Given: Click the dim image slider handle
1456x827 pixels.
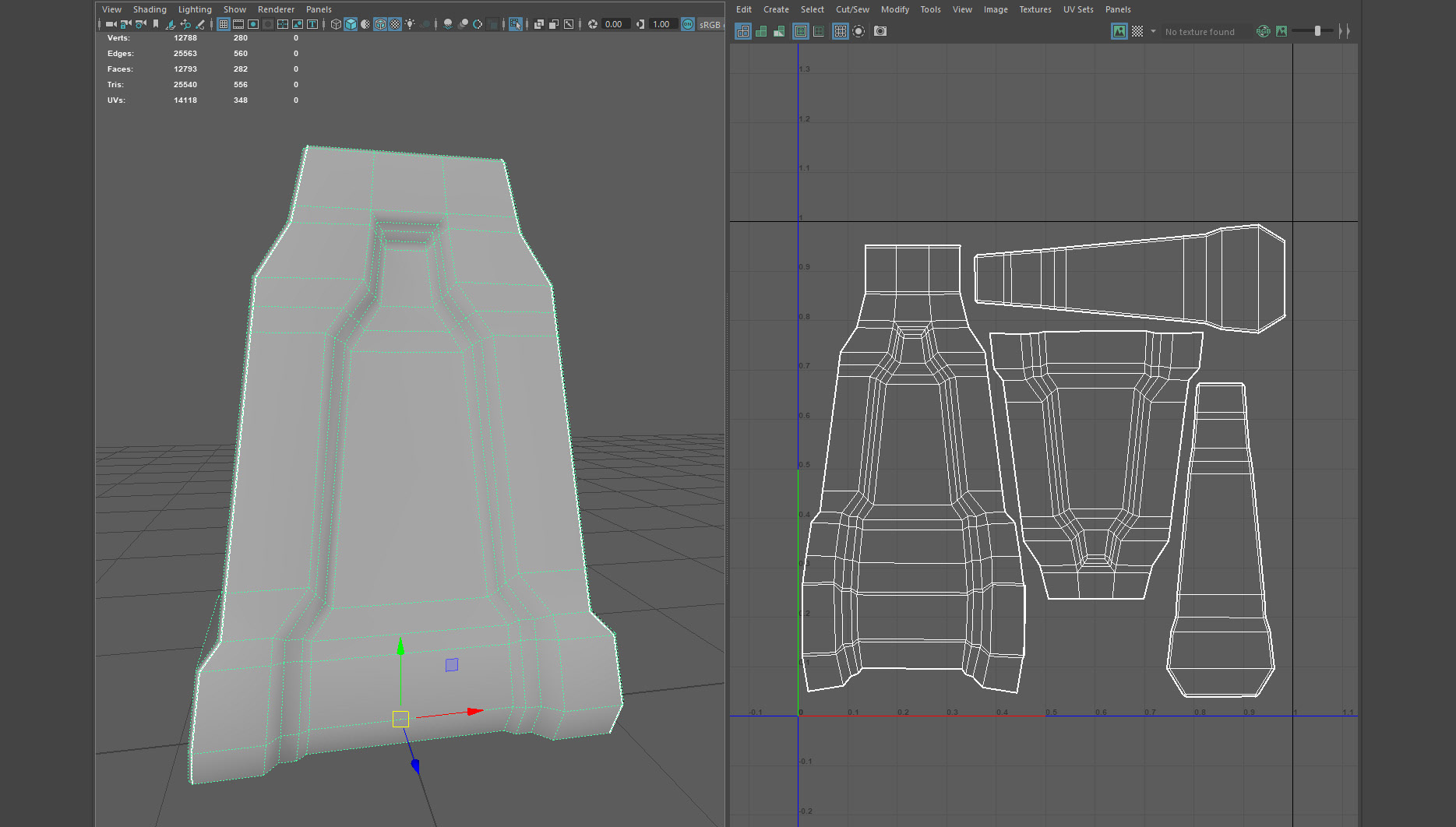Looking at the screenshot, I should coord(1317,31).
